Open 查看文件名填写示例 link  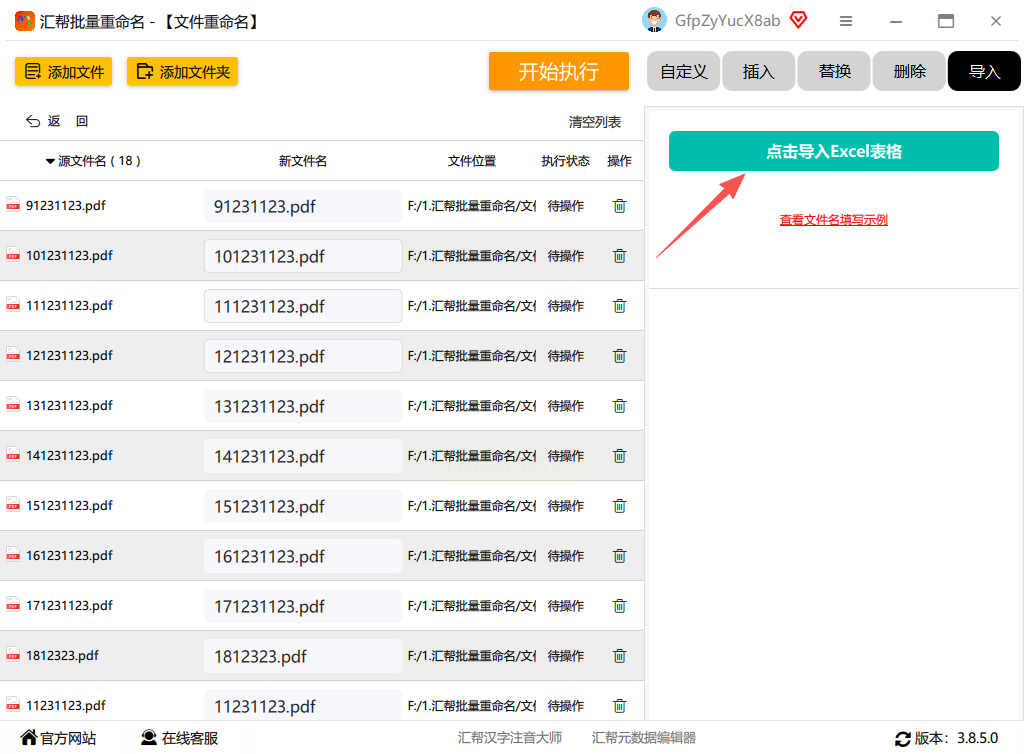tap(833, 220)
